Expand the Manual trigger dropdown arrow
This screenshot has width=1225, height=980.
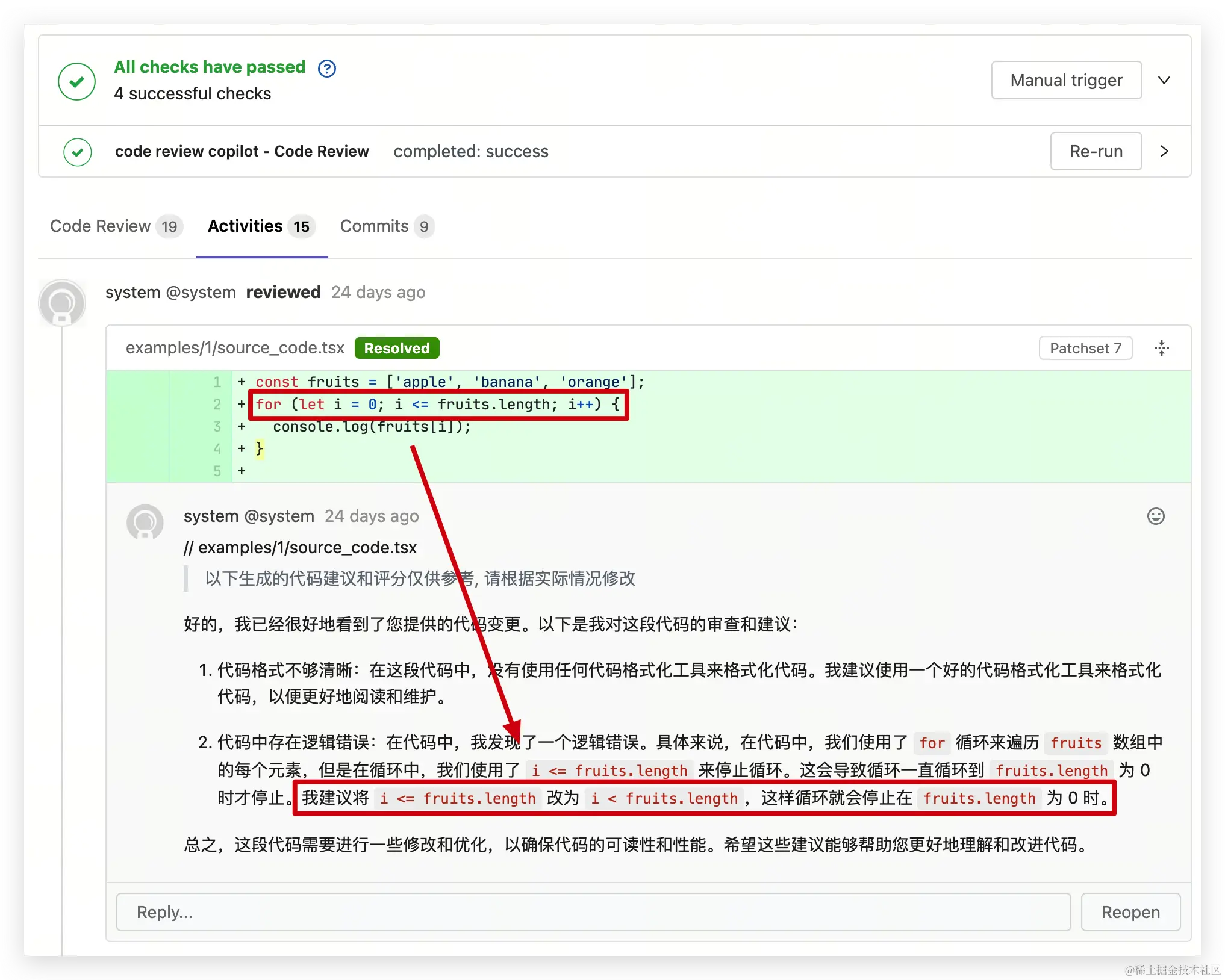[1164, 80]
